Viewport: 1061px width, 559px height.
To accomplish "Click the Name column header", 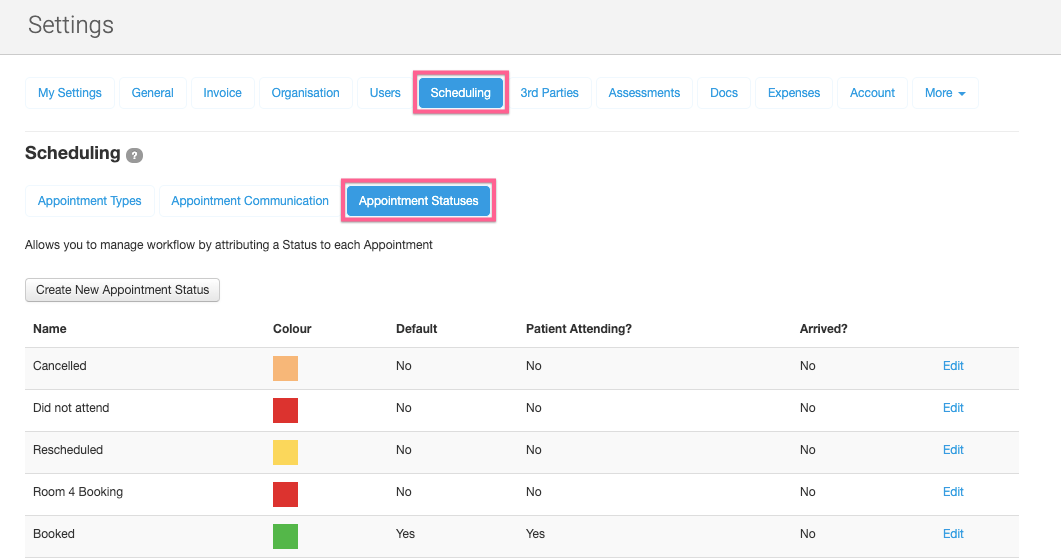I will [x=49, y=328].
